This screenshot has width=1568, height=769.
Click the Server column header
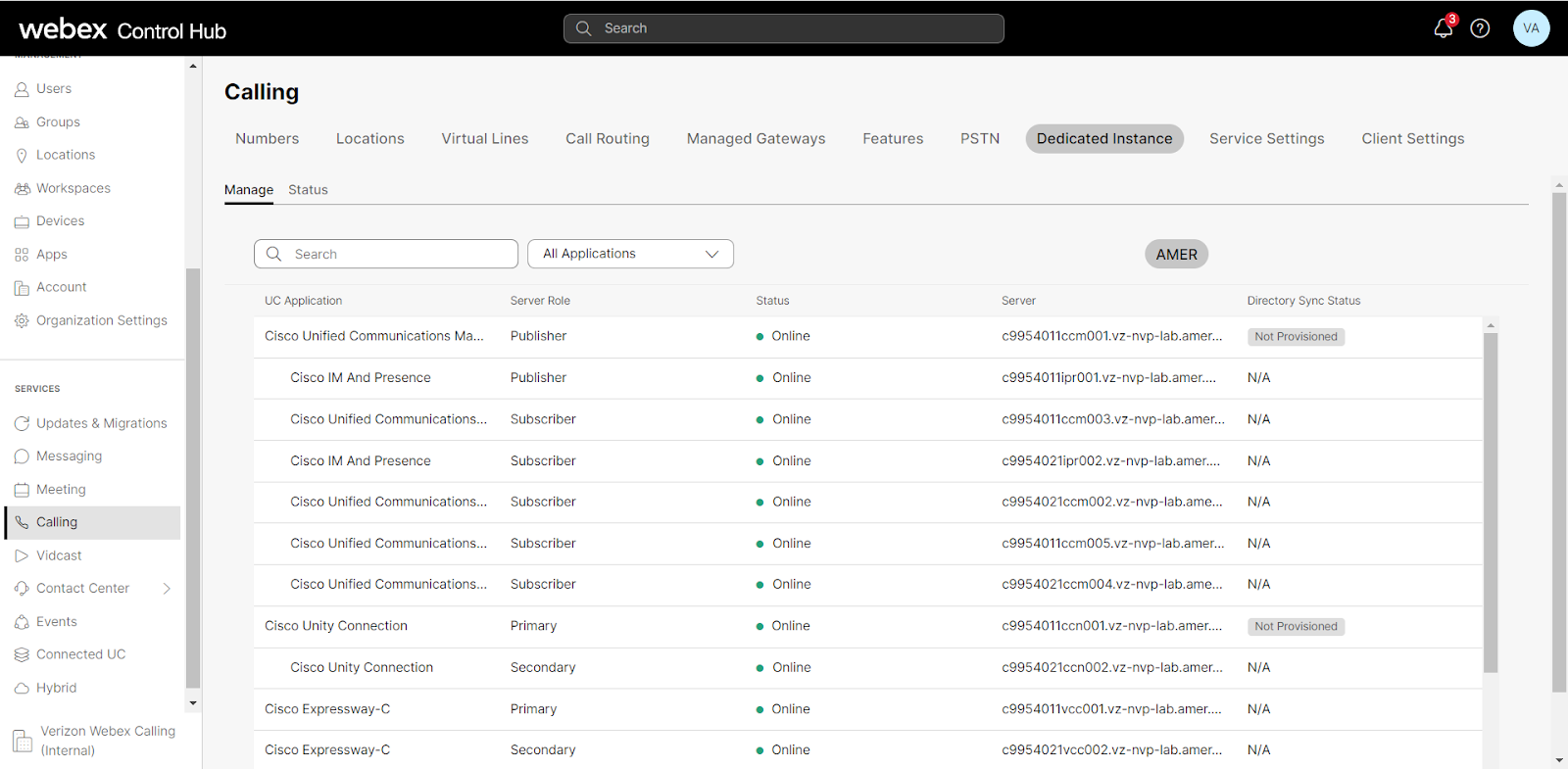click(x=1018, y=301)
